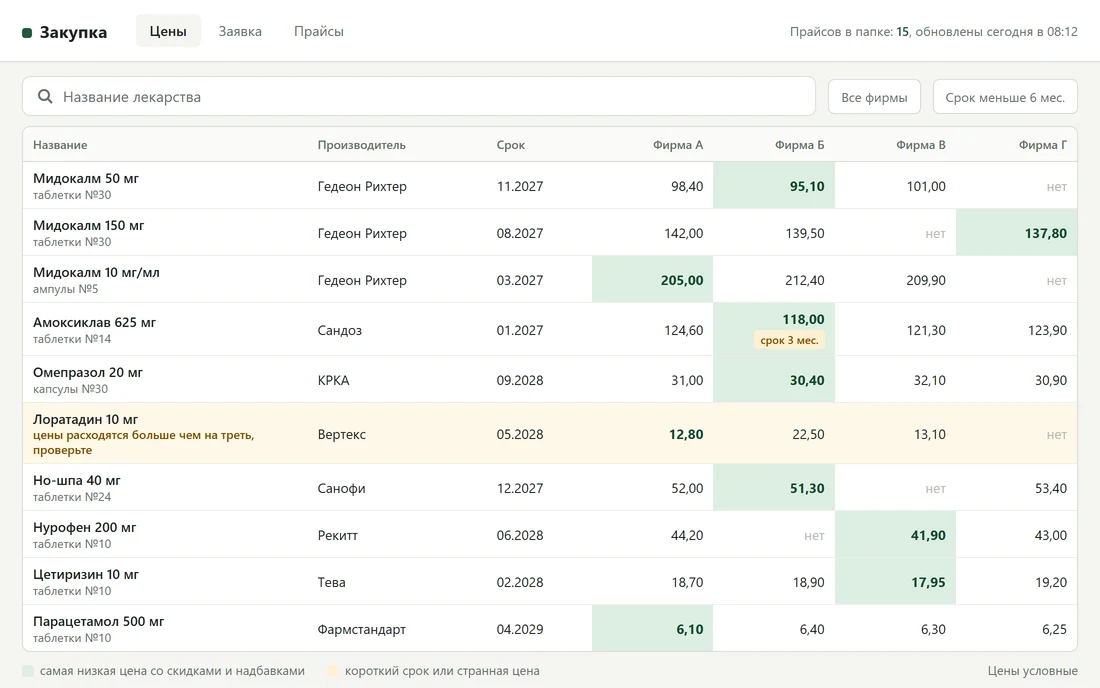Image resolution: width=1100 pixels, height=688 pixels.
Task: Select the Фирма В column header
Action: pyautogui.click(x=920, y=145)
